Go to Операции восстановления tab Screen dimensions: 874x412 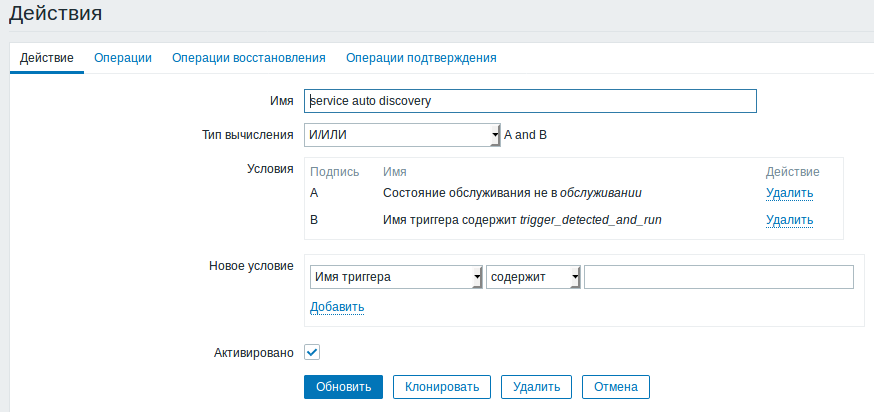point(249,58)
